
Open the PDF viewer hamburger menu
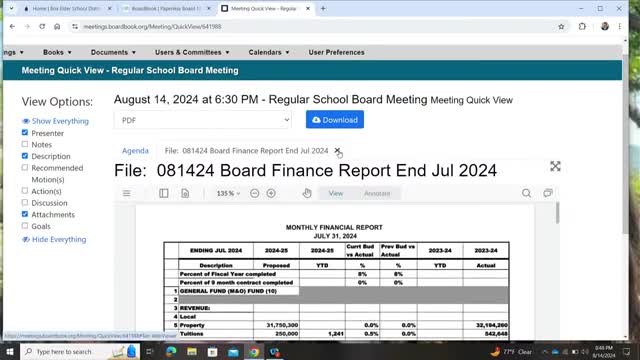coord(127,193)
